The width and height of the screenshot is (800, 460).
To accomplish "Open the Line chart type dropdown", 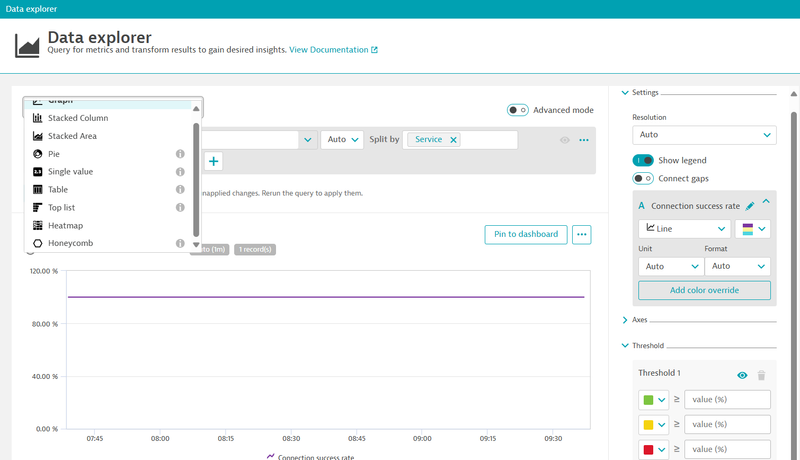I will point(684,229).
